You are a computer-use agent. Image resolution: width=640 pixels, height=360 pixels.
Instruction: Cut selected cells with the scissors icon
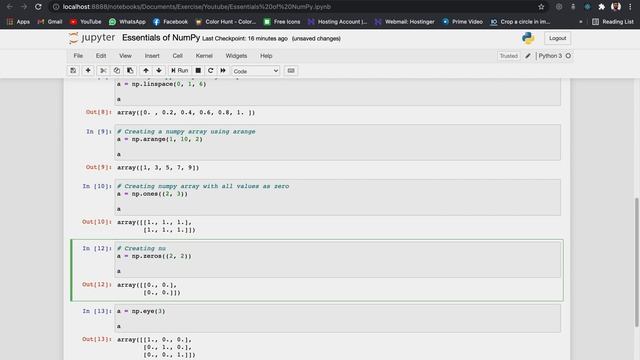coord(103,71)
